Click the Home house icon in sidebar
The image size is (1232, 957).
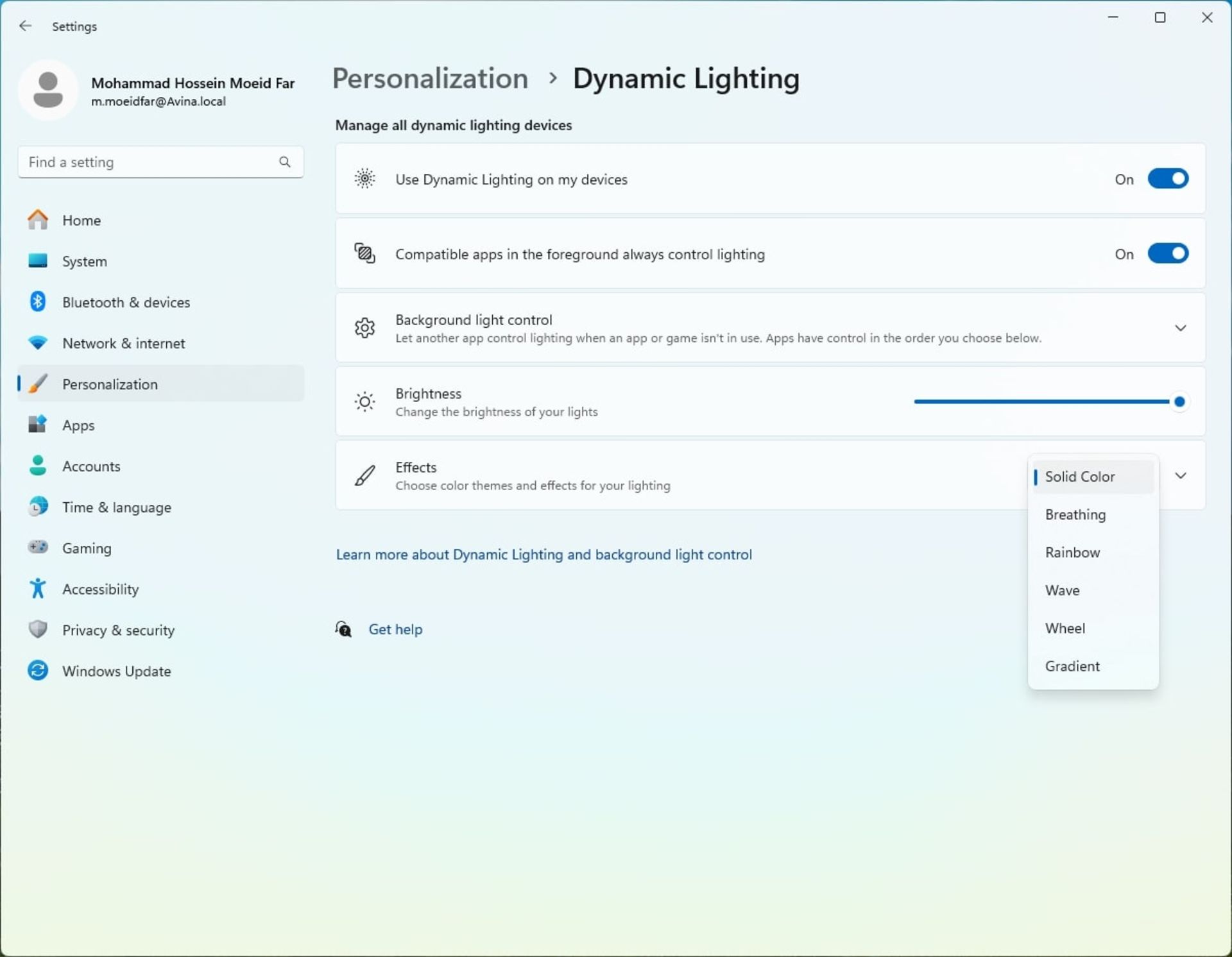pos(38,220)
